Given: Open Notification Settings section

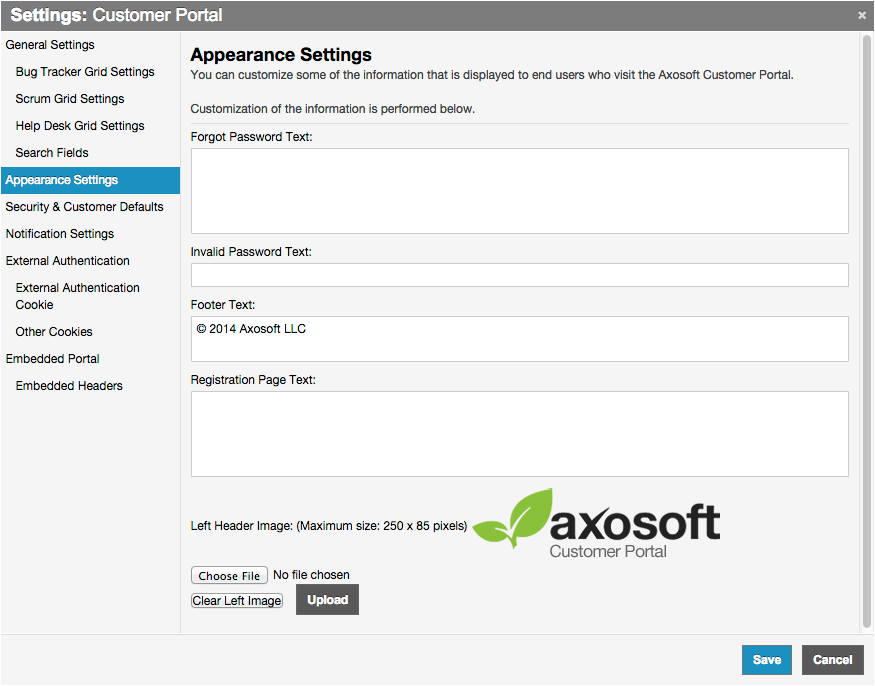Looking at the screenshot, I should pos(60,234).
